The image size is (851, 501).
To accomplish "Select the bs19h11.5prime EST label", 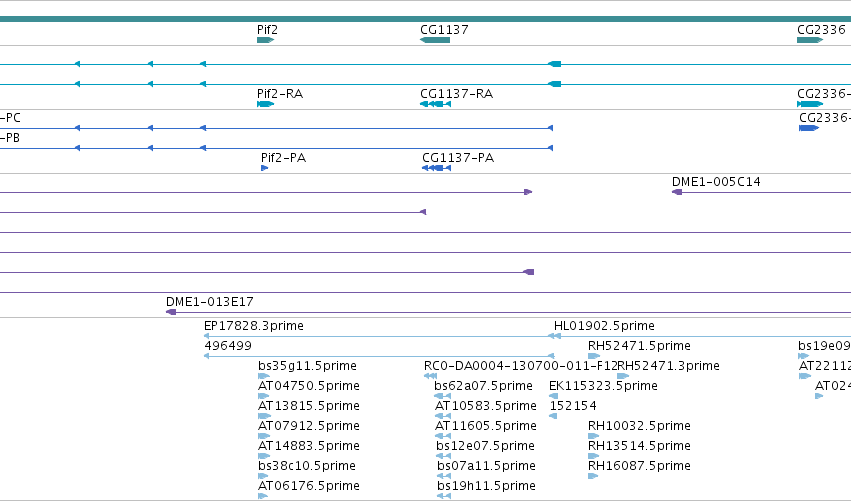I will 486,486.
